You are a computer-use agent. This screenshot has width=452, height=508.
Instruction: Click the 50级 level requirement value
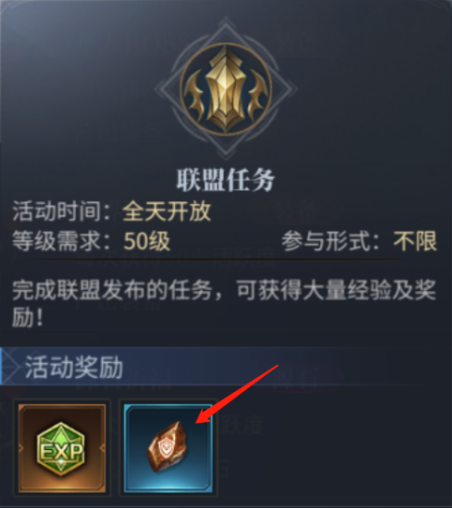click(x=147, y=241)
